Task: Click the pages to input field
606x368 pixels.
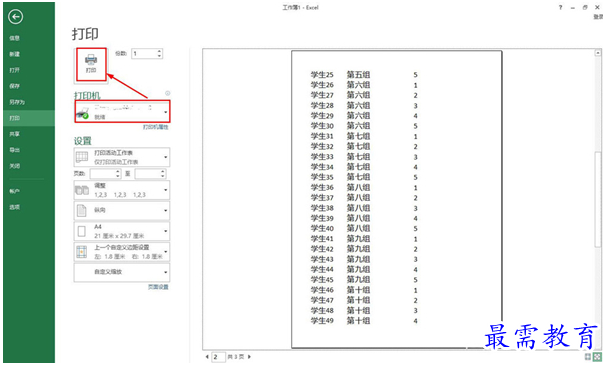Action: tap(147, 174)
